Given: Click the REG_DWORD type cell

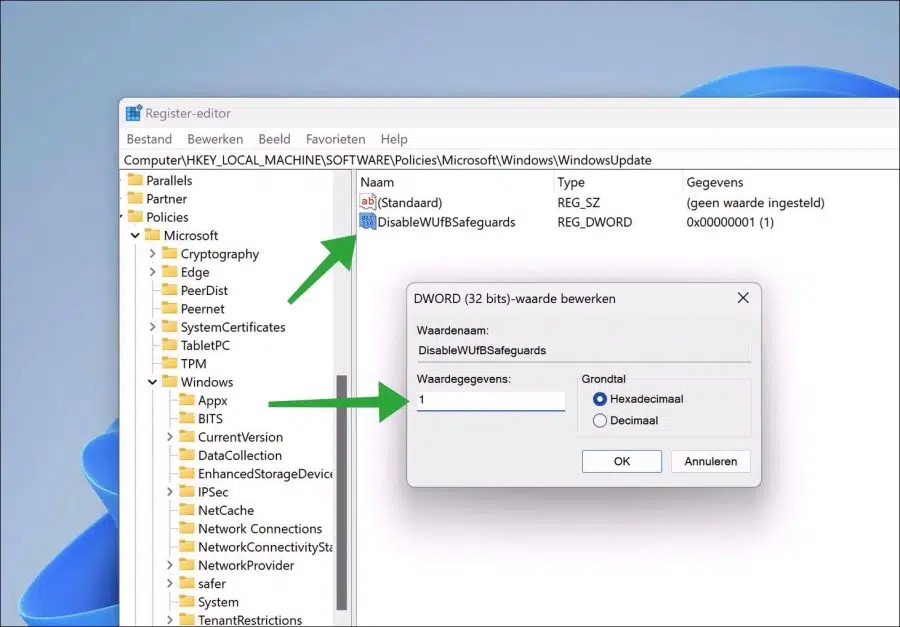Looking at the screenshot, I should click(x=595, y=222).
